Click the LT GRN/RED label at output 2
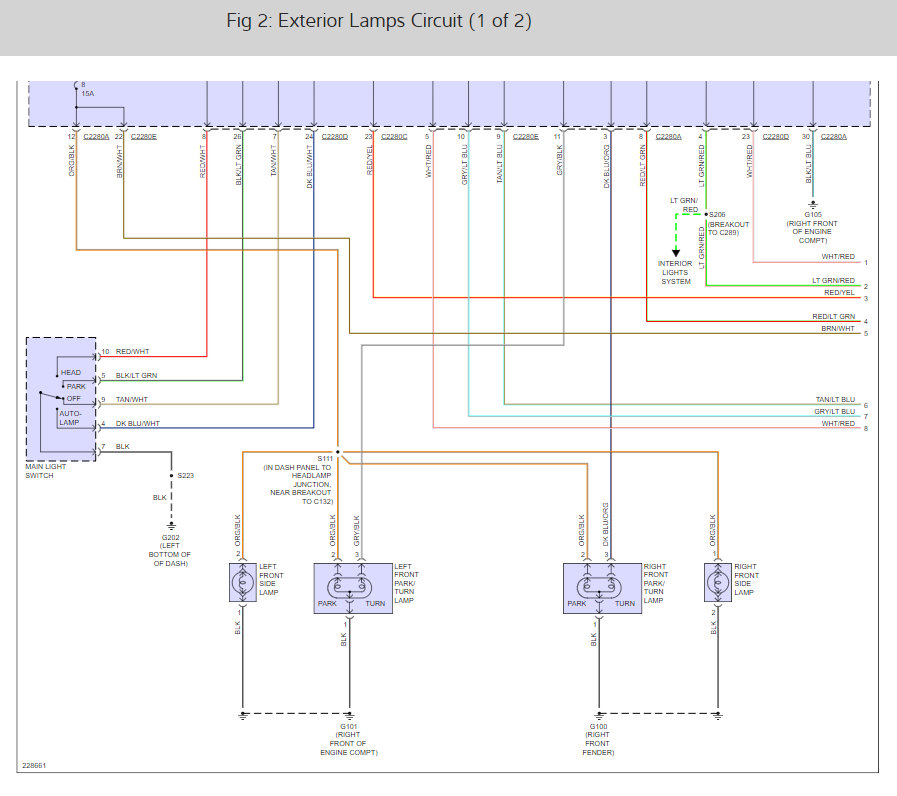Screen dimensions: 897x796 tap(834, 280)
